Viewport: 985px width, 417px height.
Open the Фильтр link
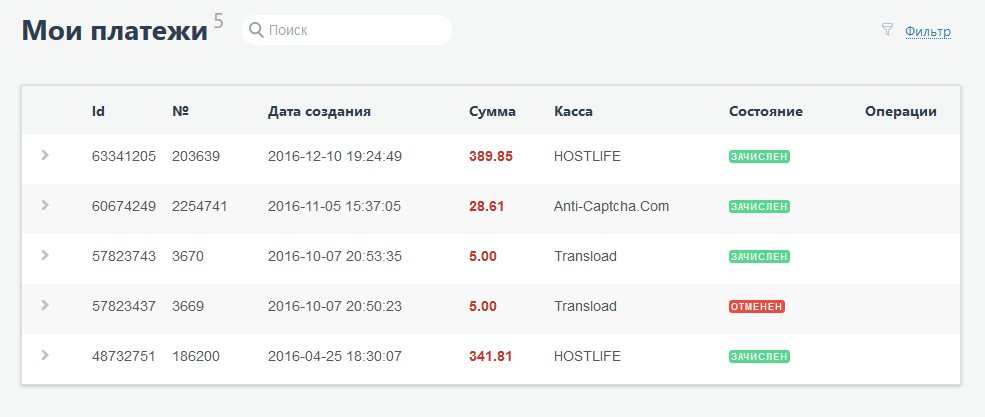tap(927, 32)
